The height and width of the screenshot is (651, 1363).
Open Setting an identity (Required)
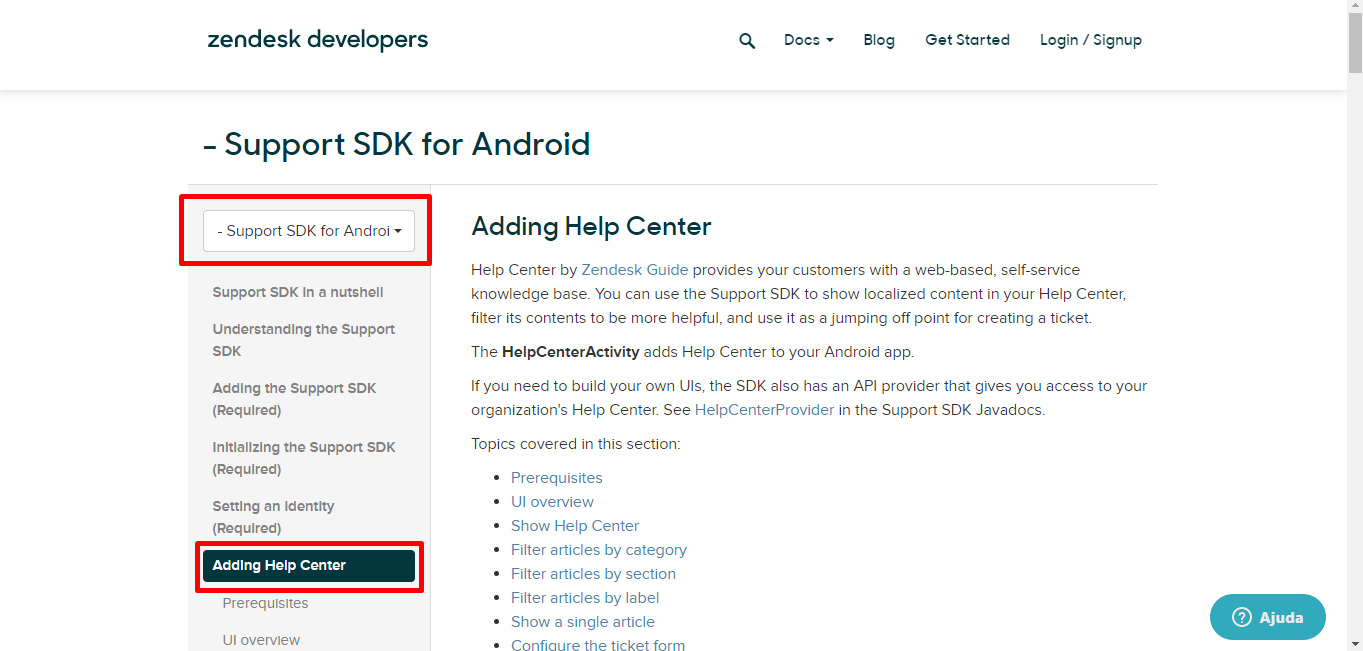pyautogui.click(x=273, y=517)
